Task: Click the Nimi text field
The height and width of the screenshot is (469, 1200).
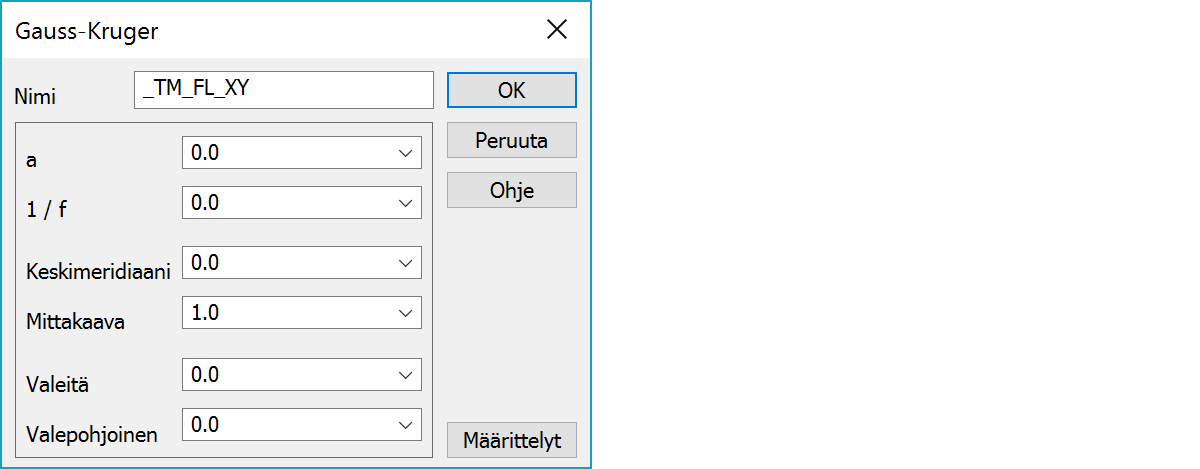Action: 283,89
